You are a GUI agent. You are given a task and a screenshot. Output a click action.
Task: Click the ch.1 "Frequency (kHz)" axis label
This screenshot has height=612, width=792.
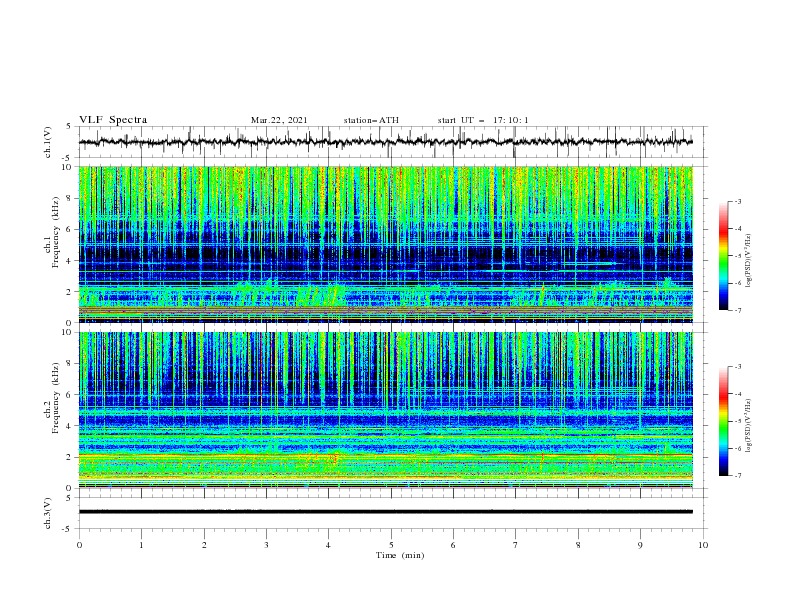pyautogui.click(x=55, y=233)
